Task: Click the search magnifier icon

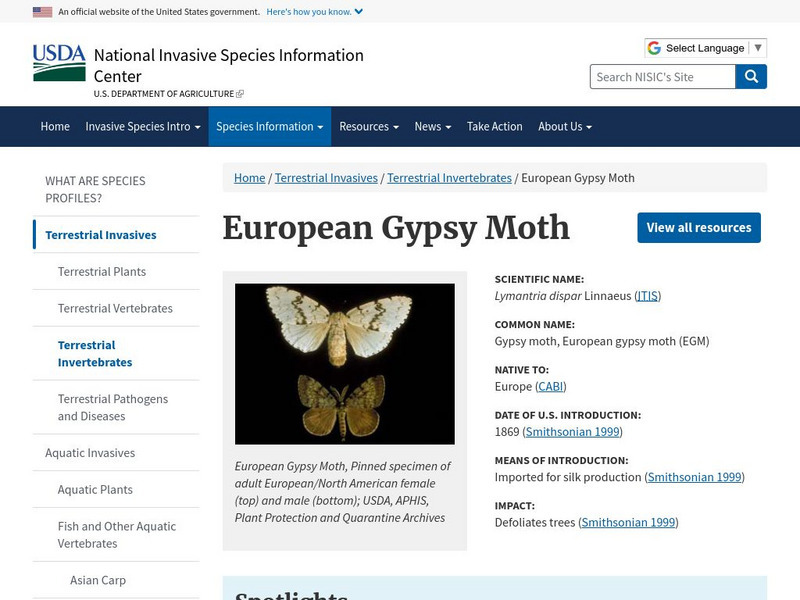Action: tap(749, 75)
